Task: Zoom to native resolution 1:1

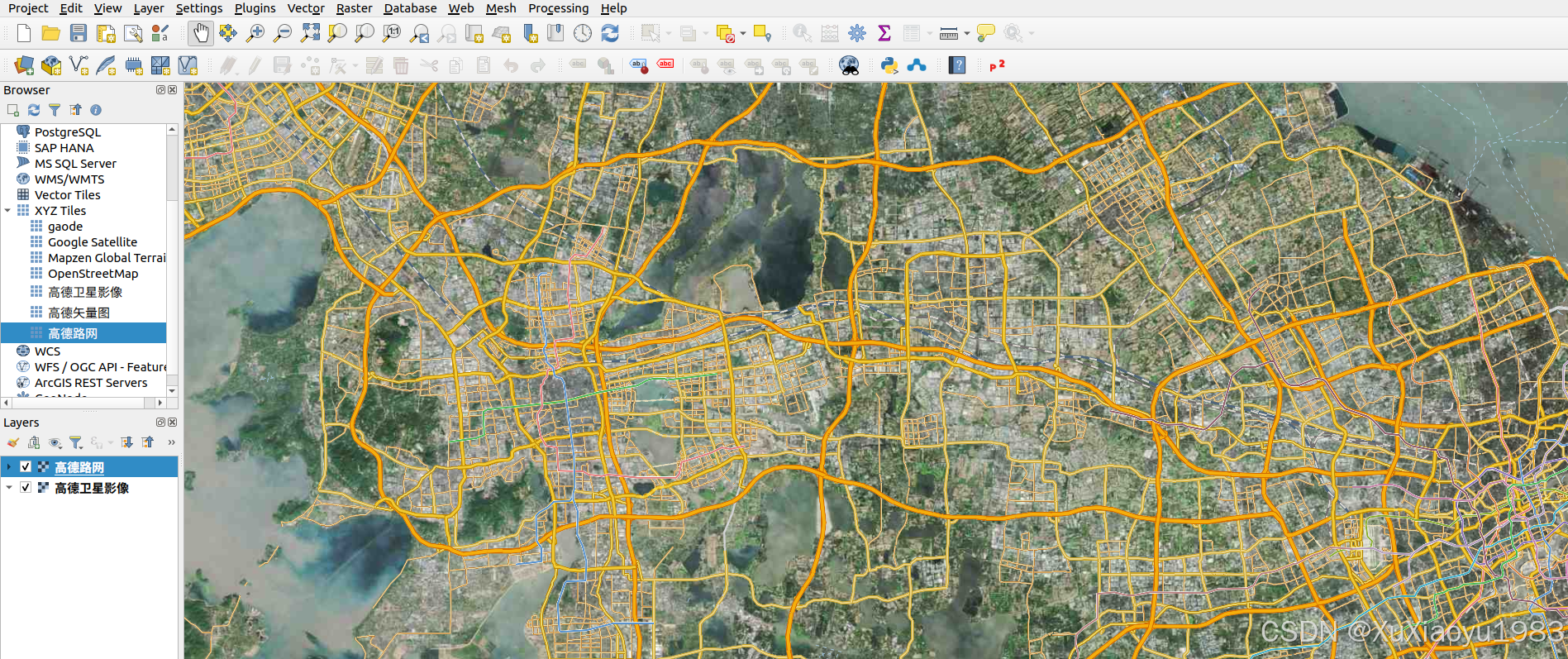Action: (x=392, y=33)
